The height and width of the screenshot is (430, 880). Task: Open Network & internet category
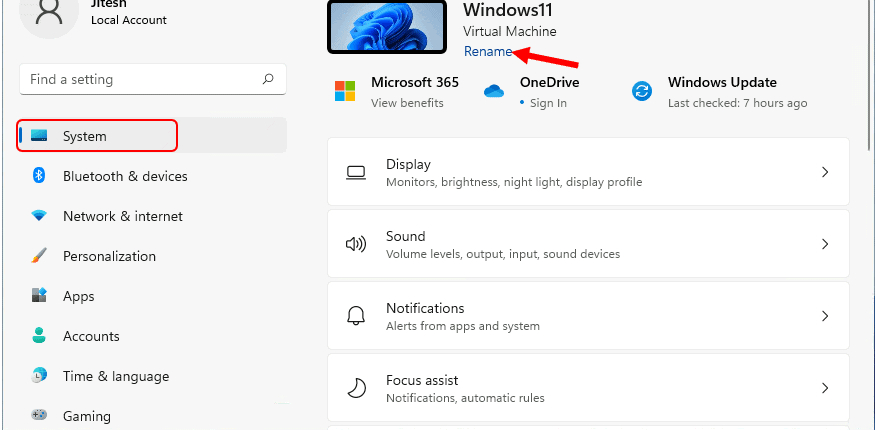tap(152, 216)
